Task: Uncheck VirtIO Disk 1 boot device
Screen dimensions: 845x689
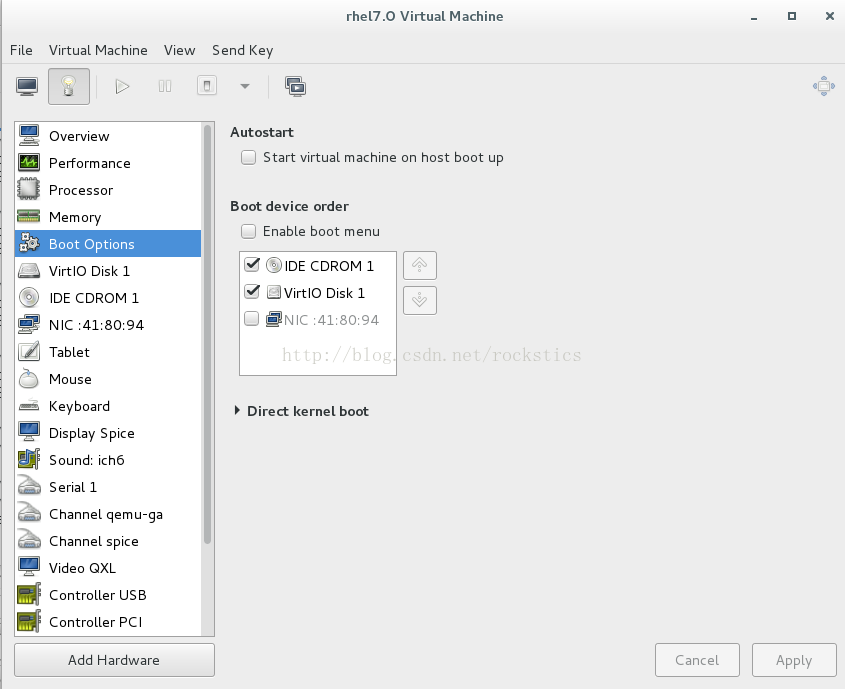Action: pyautogui.click(x=252, y=291)
